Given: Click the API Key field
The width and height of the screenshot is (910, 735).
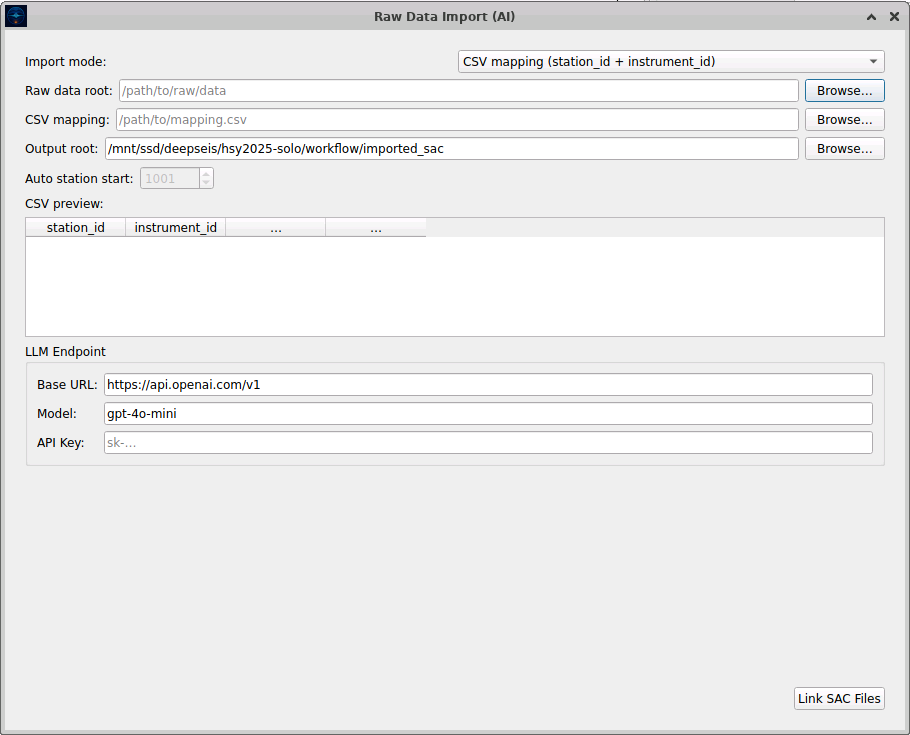Looking at the screenshot, I should pos(488,442).
